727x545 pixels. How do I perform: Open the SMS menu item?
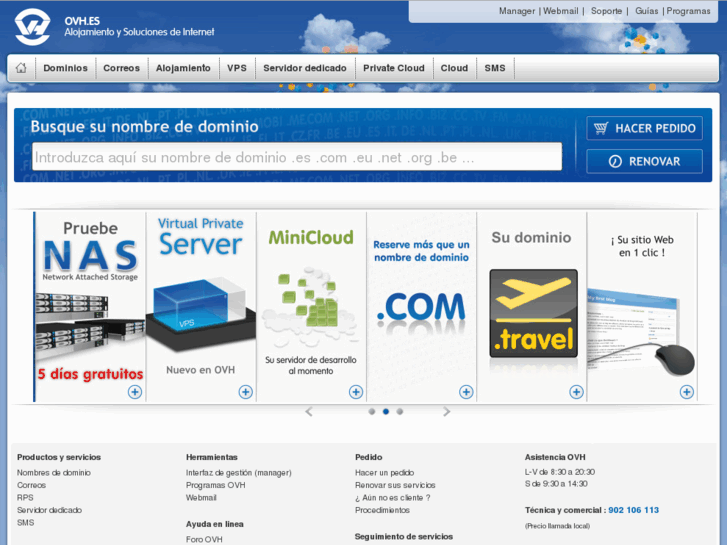click(495, 68)
